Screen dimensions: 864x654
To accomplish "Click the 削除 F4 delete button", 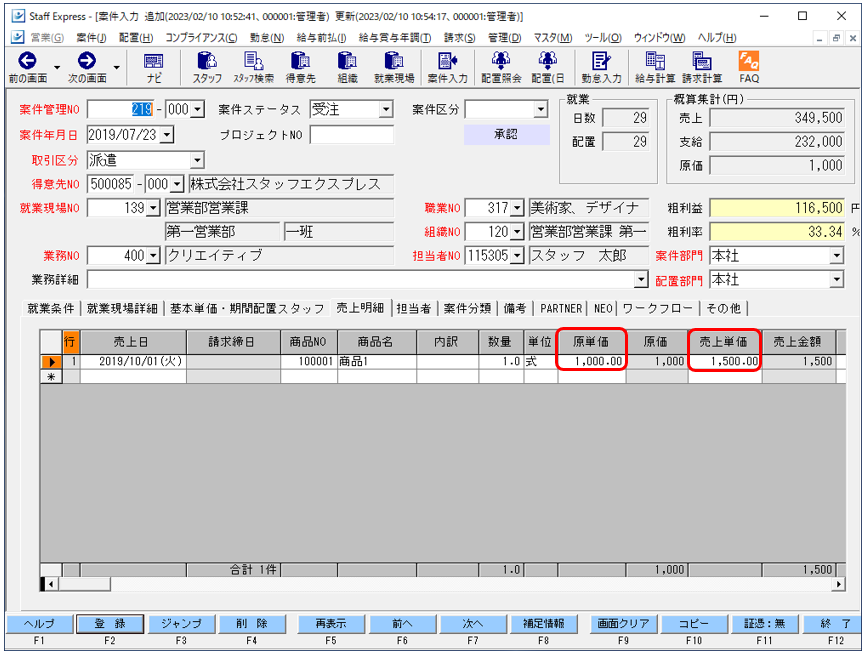I will click(251, 624).
